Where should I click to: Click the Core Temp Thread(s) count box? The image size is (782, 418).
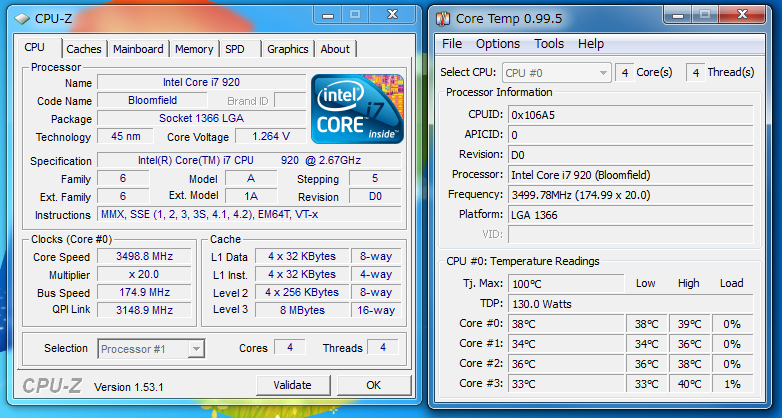pyautogui.click(x=695, y=73)
